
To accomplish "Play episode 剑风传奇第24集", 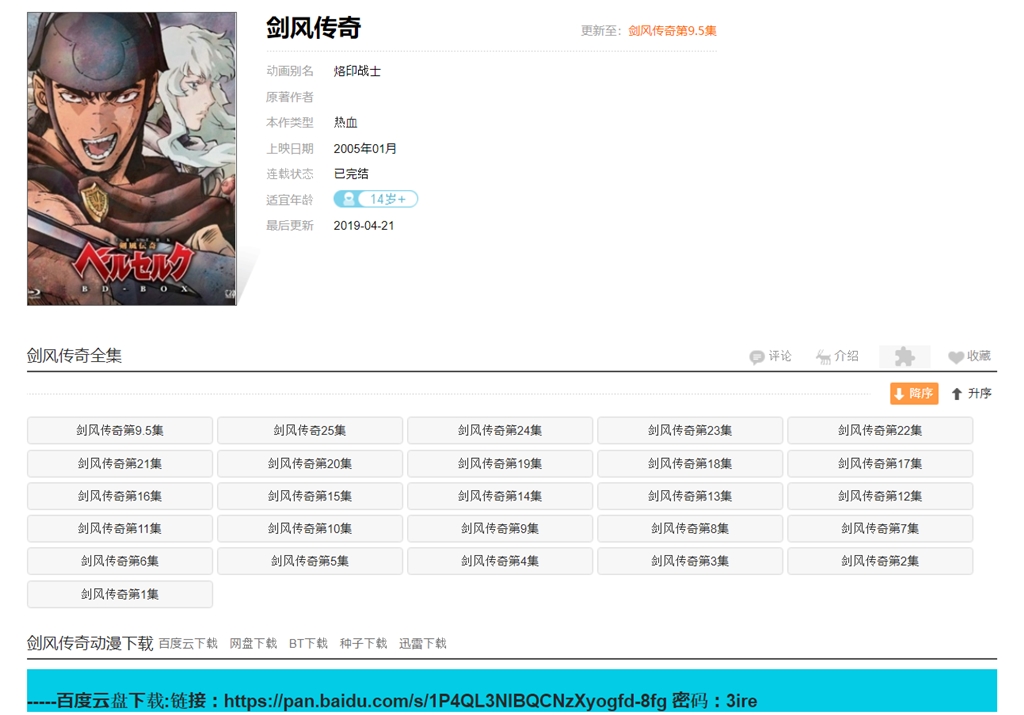I will [x=500, y=430].
